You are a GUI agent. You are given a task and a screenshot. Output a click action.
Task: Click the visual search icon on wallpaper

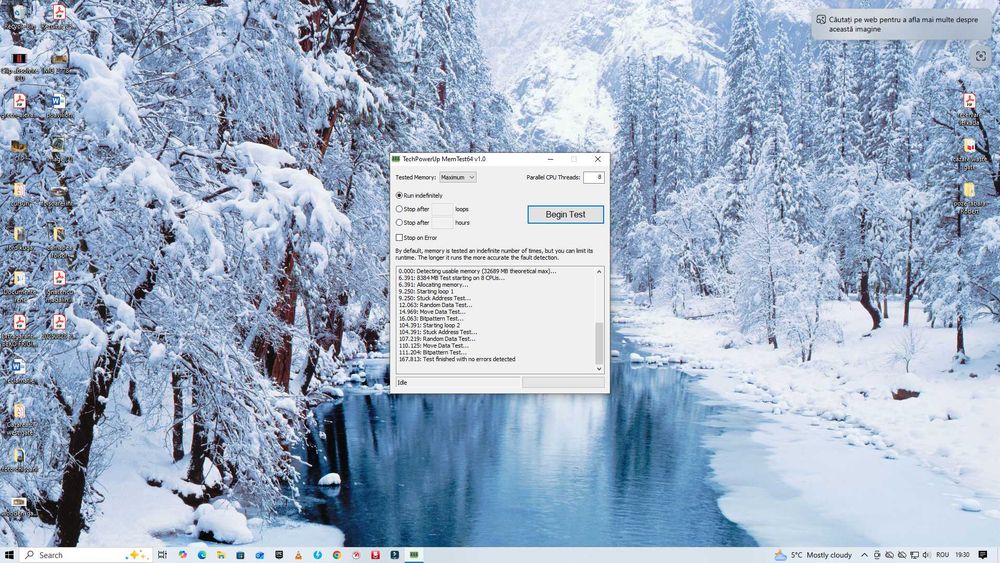click(981, 56)
